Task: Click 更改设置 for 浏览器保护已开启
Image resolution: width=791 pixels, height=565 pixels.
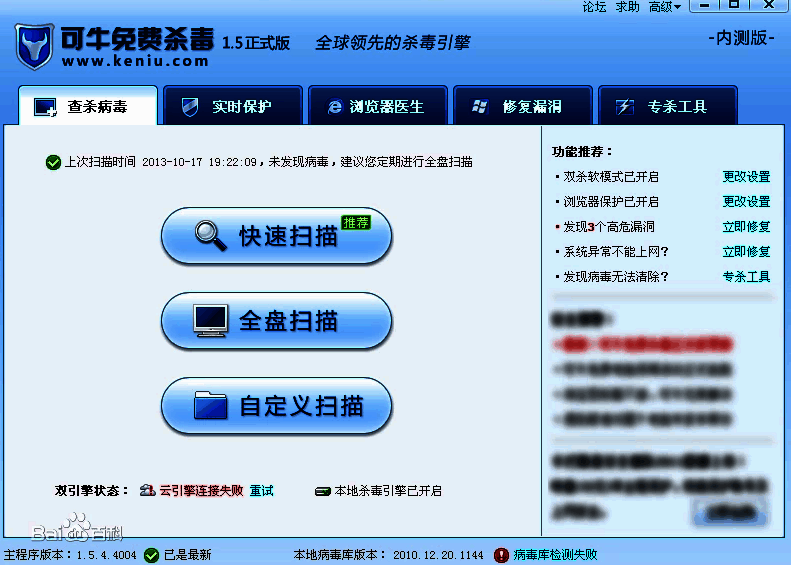Action: click(746, 201)
